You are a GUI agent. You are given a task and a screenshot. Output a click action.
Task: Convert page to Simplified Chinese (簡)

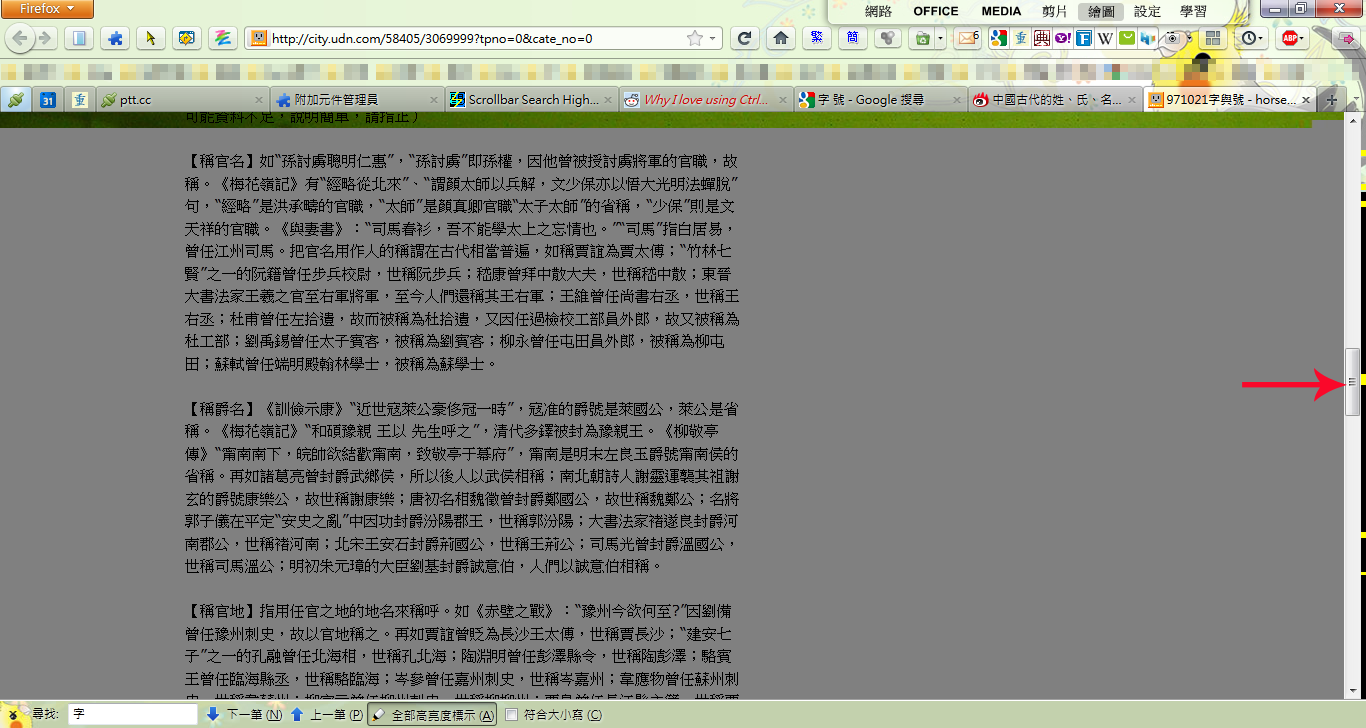852,39
